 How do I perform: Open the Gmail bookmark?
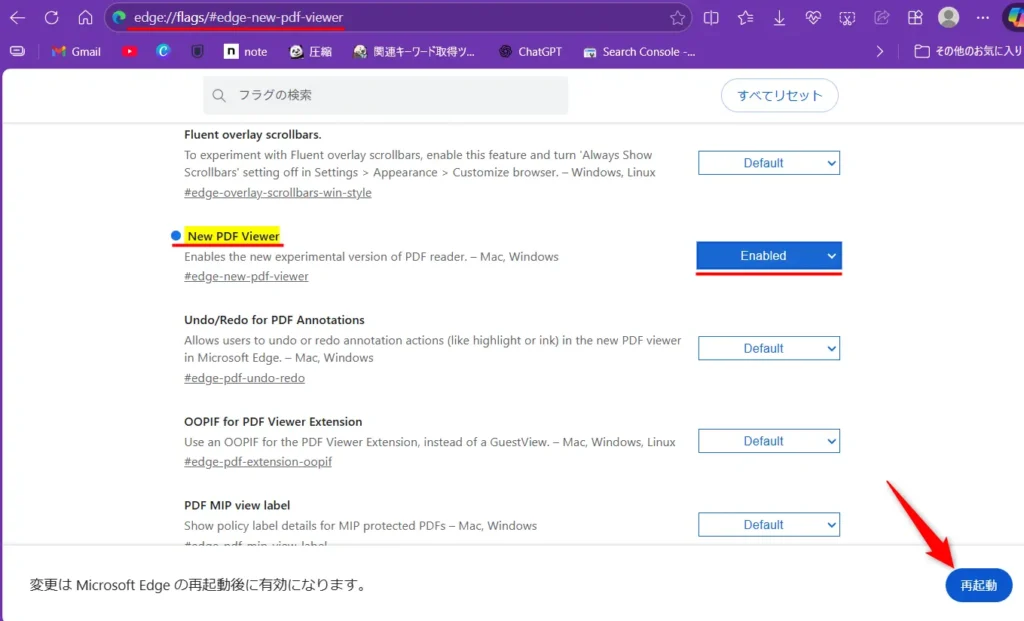point(76,51)
